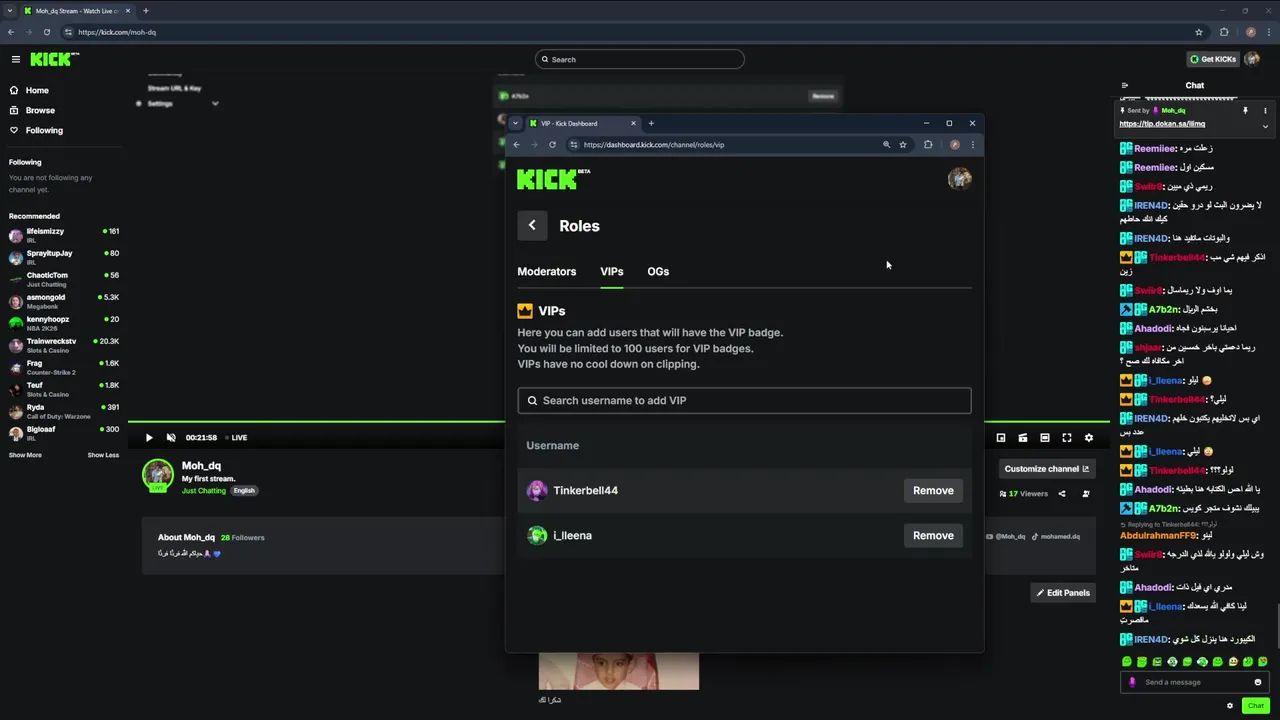
Task: Click zoom icon in dashboard address bar
Action: click(886, 144)
